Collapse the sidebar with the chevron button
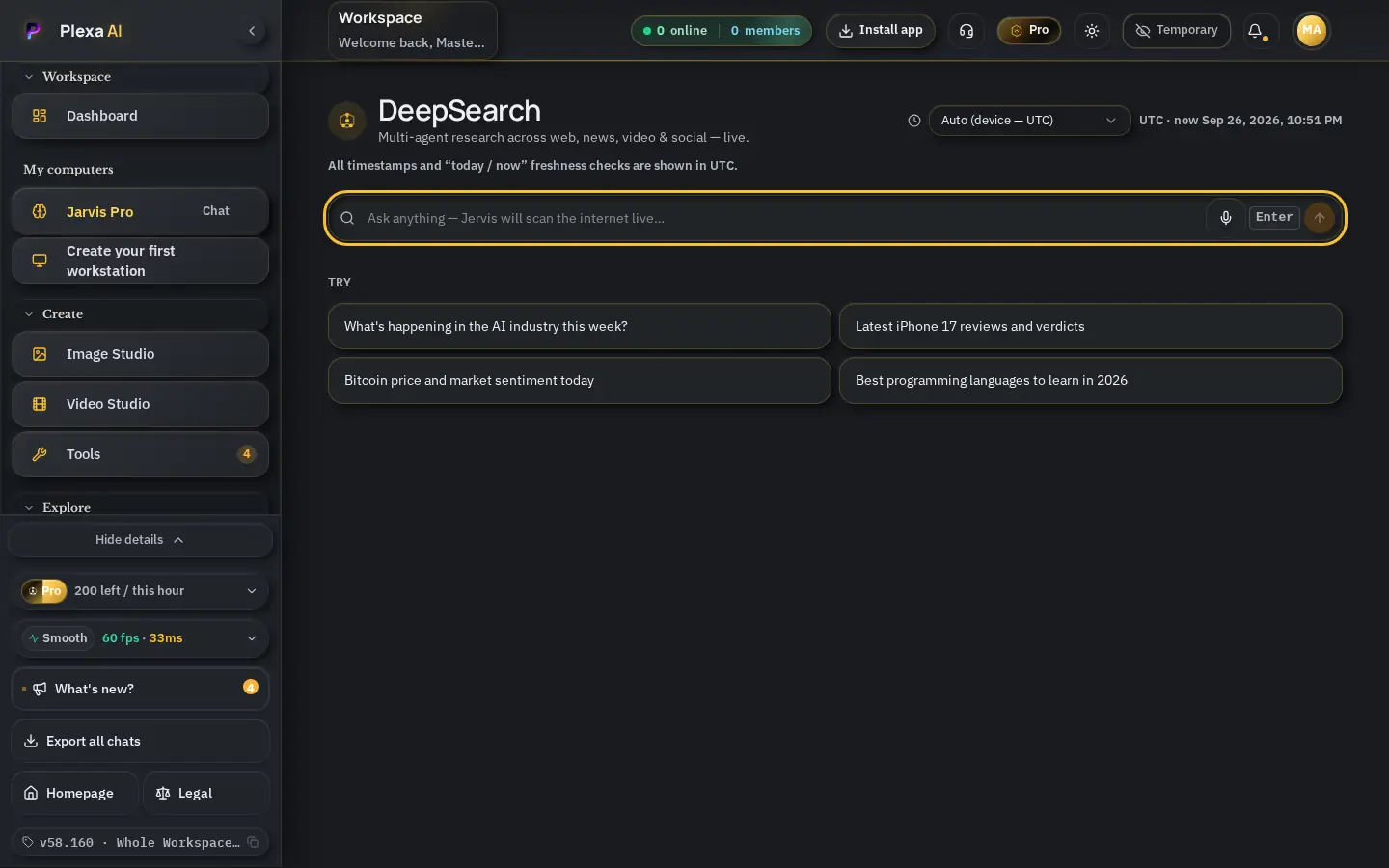The image size is (1389, 868). pos(252,31)
